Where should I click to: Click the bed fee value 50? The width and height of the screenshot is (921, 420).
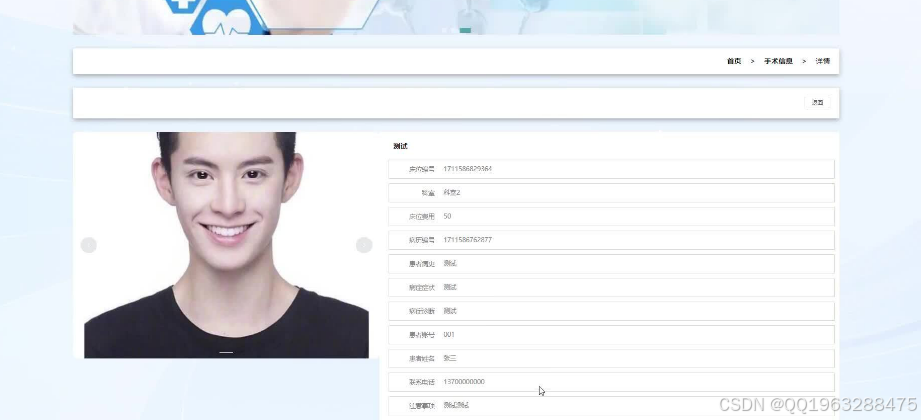click(447, 216)
